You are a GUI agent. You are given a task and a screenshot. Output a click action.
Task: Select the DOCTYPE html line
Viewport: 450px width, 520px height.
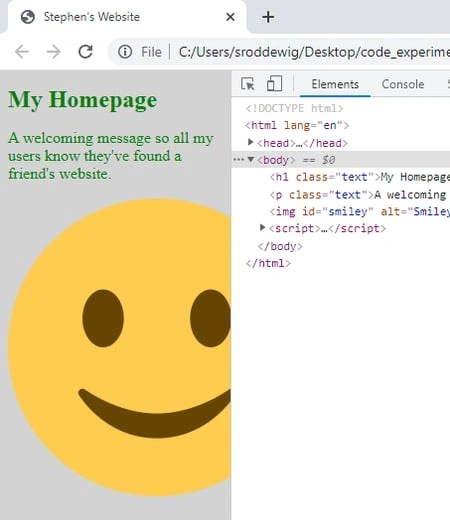pyautogui.click(x=294, y=108)
